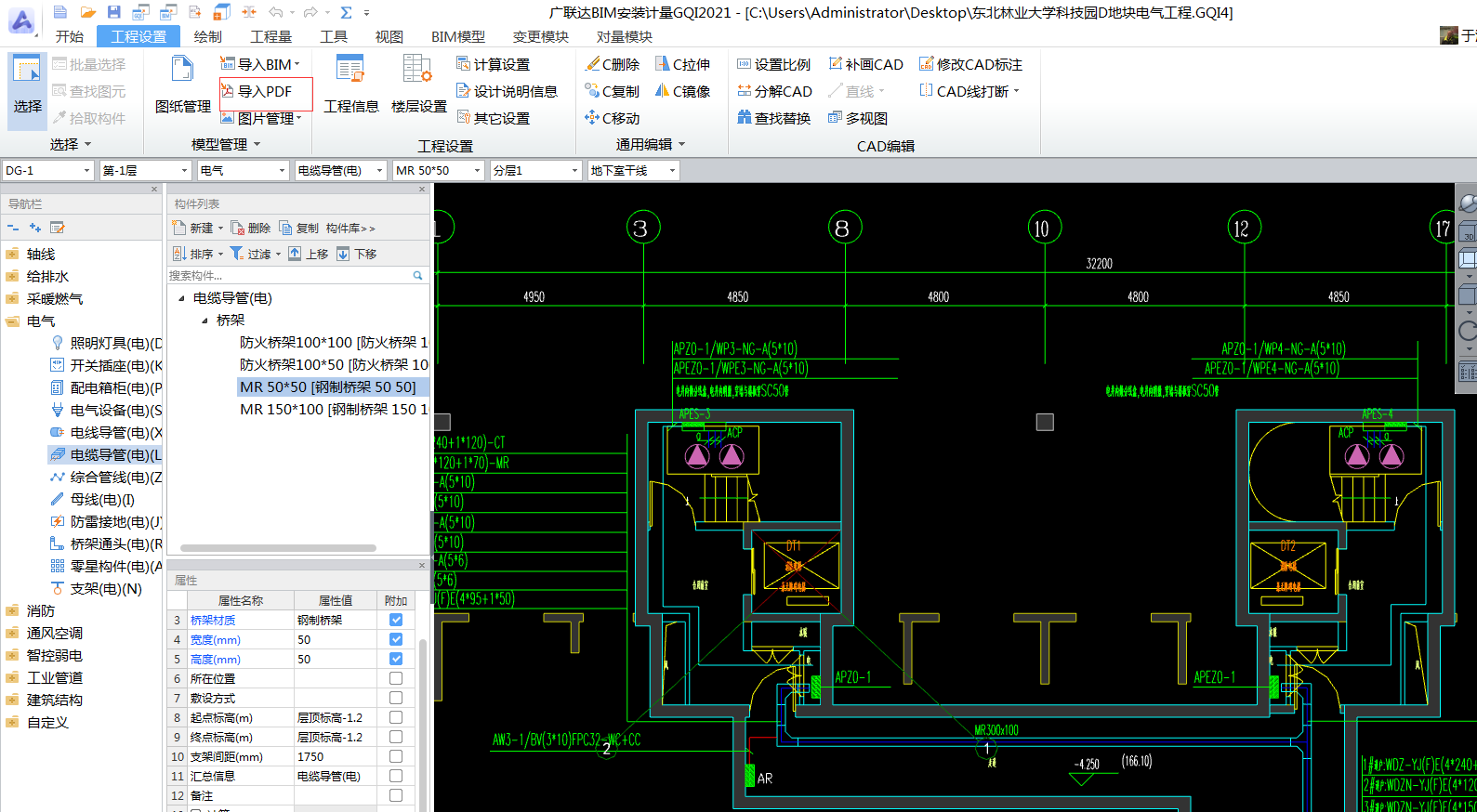Click 分解CAD explode tool
The width and height of the screenshot is (1477, 812).
[x=774, y=91]
